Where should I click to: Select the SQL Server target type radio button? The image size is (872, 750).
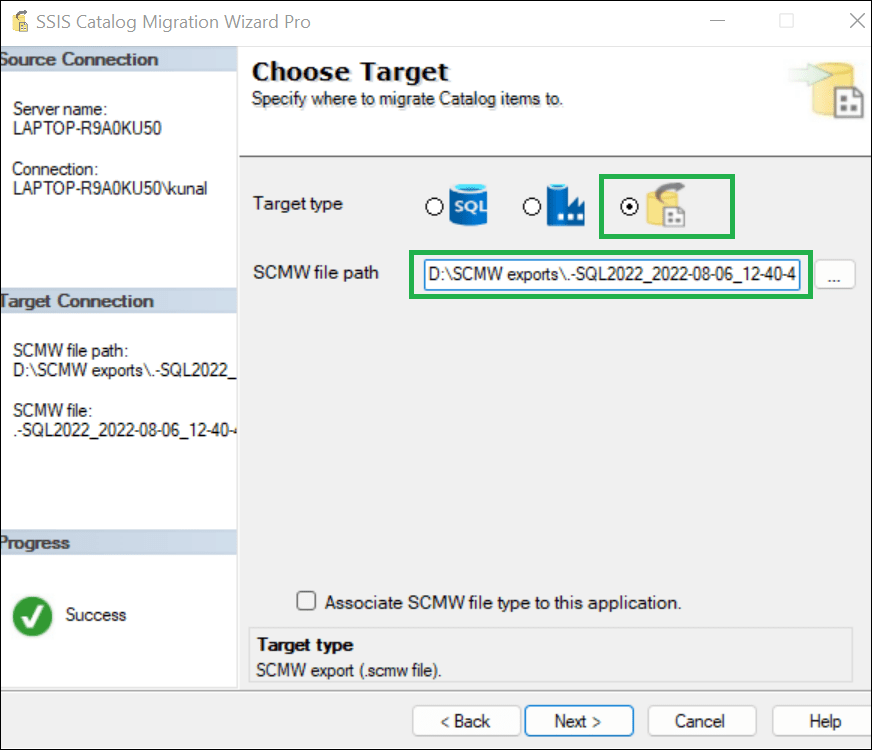tap(434, 207)
